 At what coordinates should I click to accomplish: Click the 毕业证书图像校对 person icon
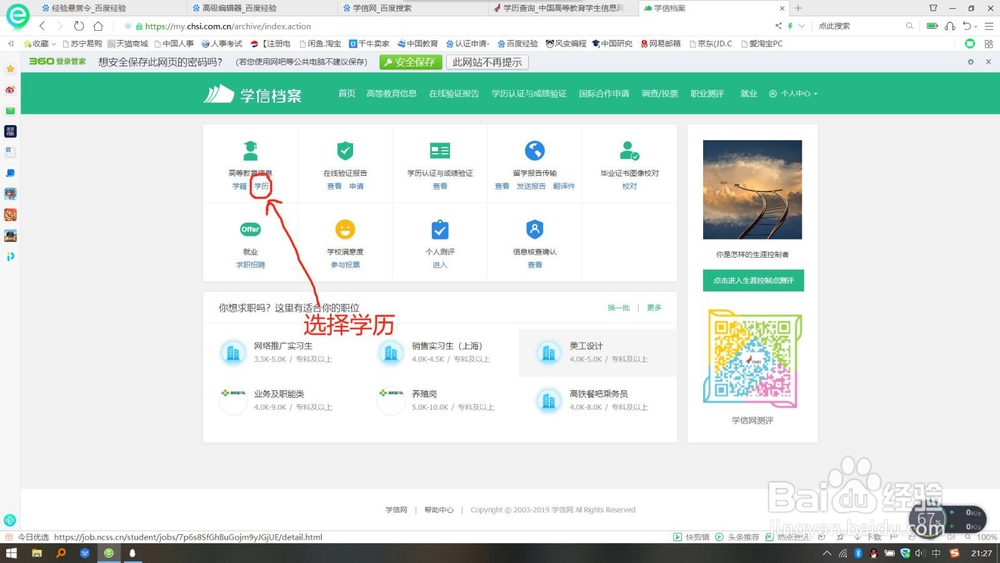point(629,151)
